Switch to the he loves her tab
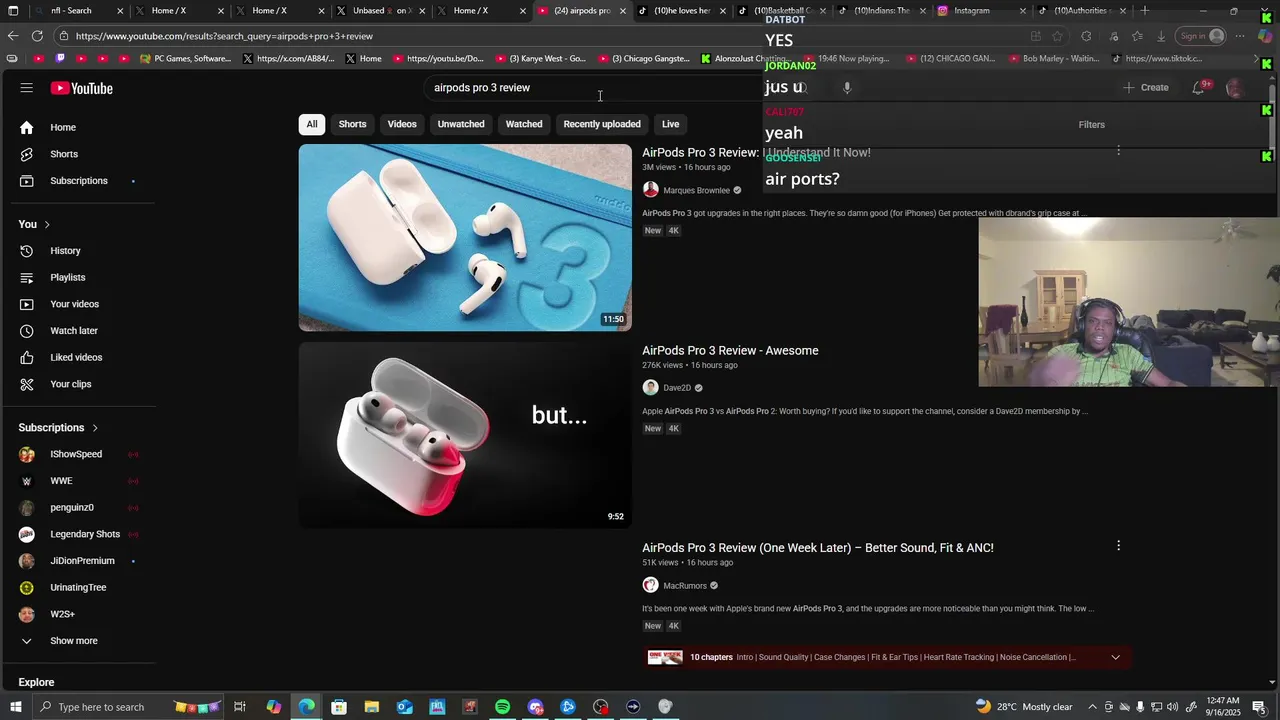 tap(681, 11)
